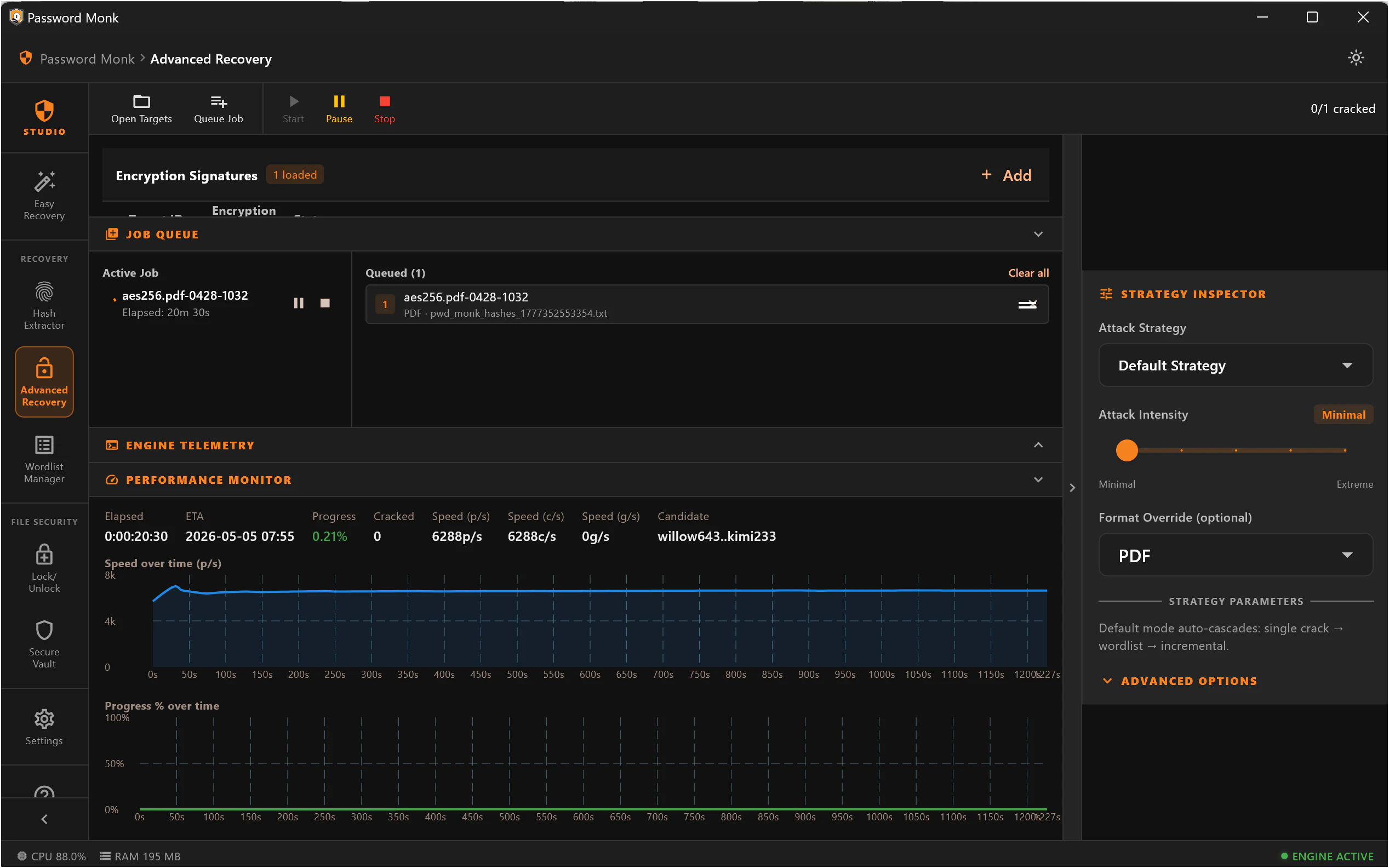Collapse the left sidebar
Viewport: 1389px width, 868px height.
[44, 818]
